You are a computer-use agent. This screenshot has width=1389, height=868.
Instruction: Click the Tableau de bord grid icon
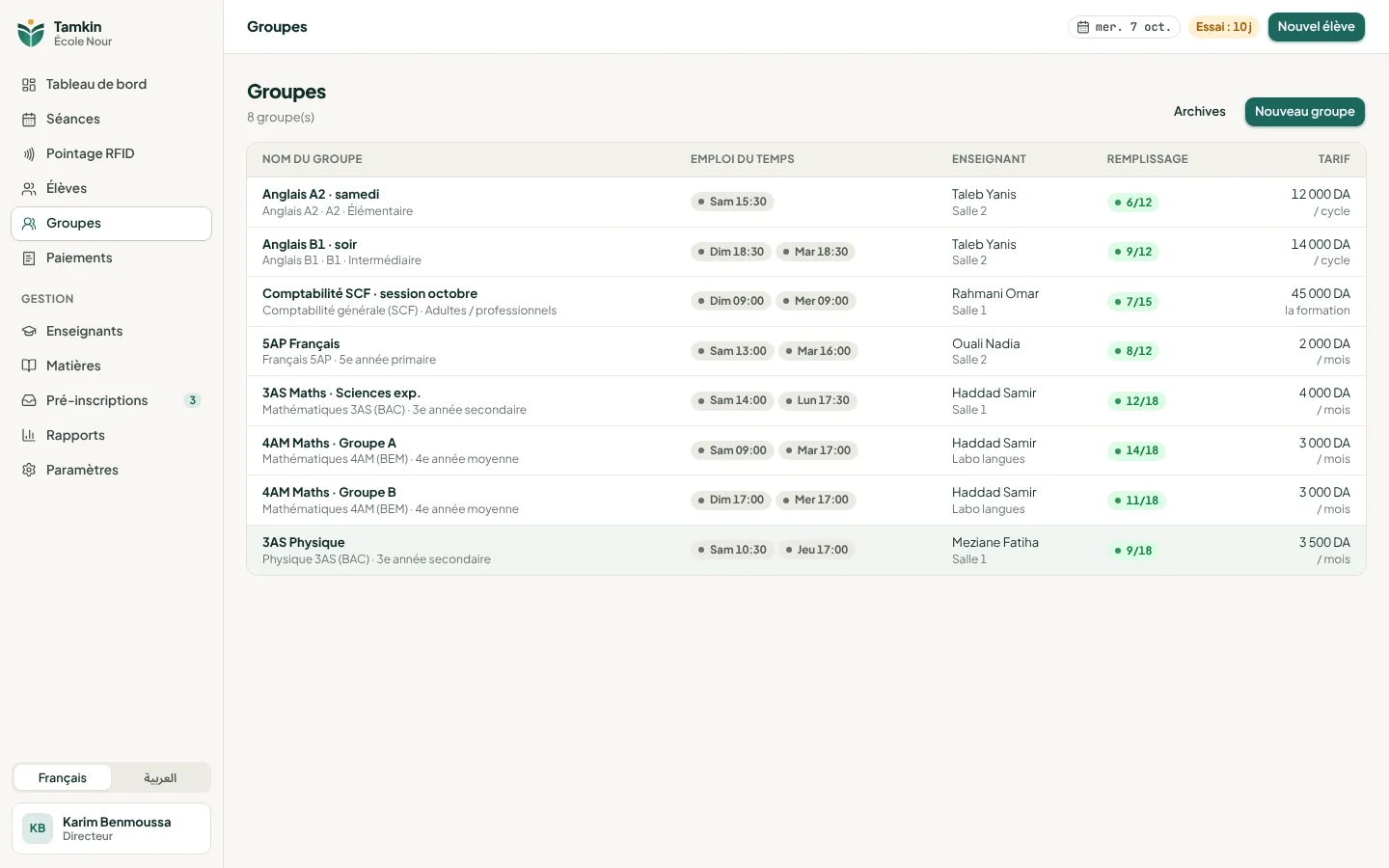click(29, 85)
